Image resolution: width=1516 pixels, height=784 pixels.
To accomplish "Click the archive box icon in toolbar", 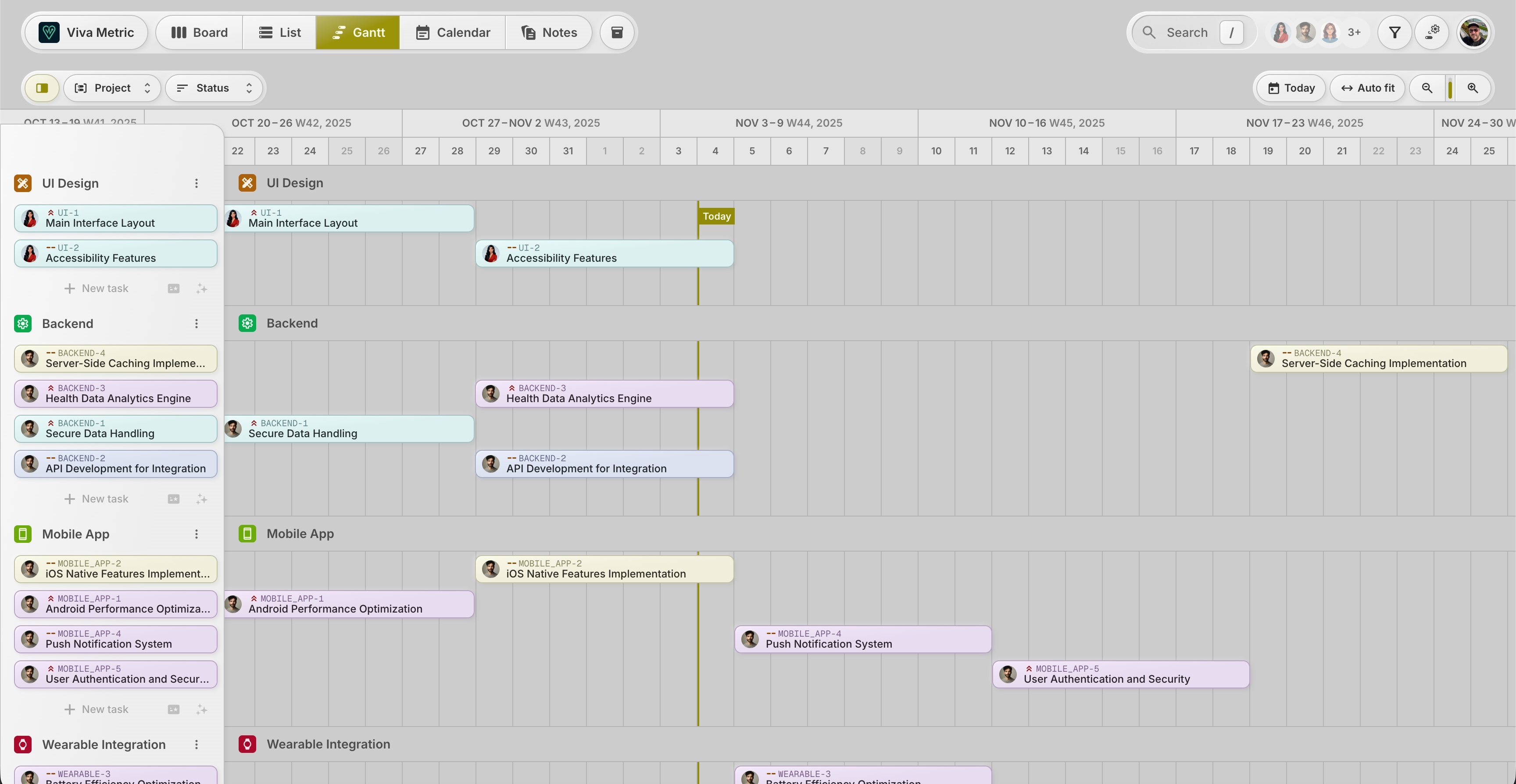I will [x=617, y=32].
